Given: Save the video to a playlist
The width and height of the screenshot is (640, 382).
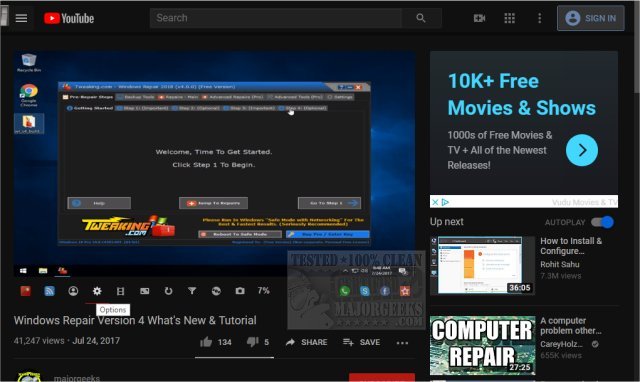Looking at the screenshot, I should 361,342.
